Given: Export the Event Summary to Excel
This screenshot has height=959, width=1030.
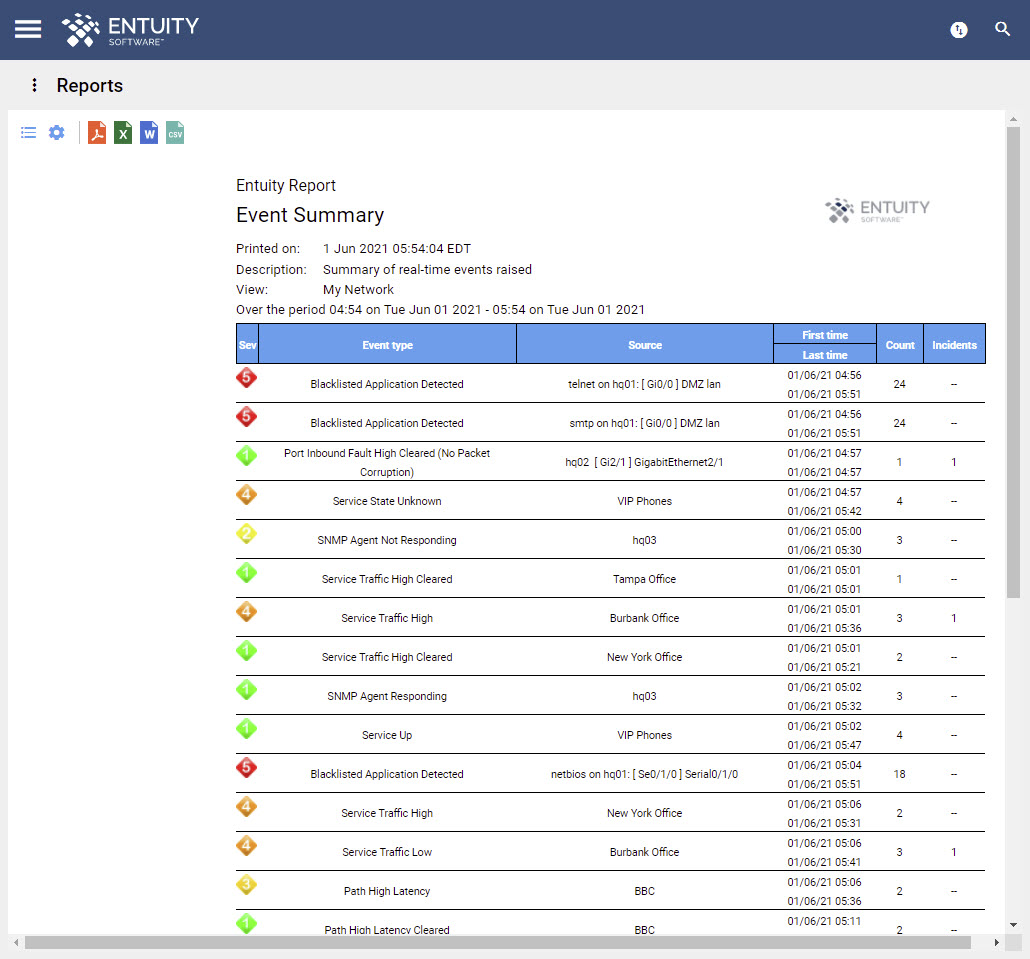Looking at the screenshot, I should (122, 132).
